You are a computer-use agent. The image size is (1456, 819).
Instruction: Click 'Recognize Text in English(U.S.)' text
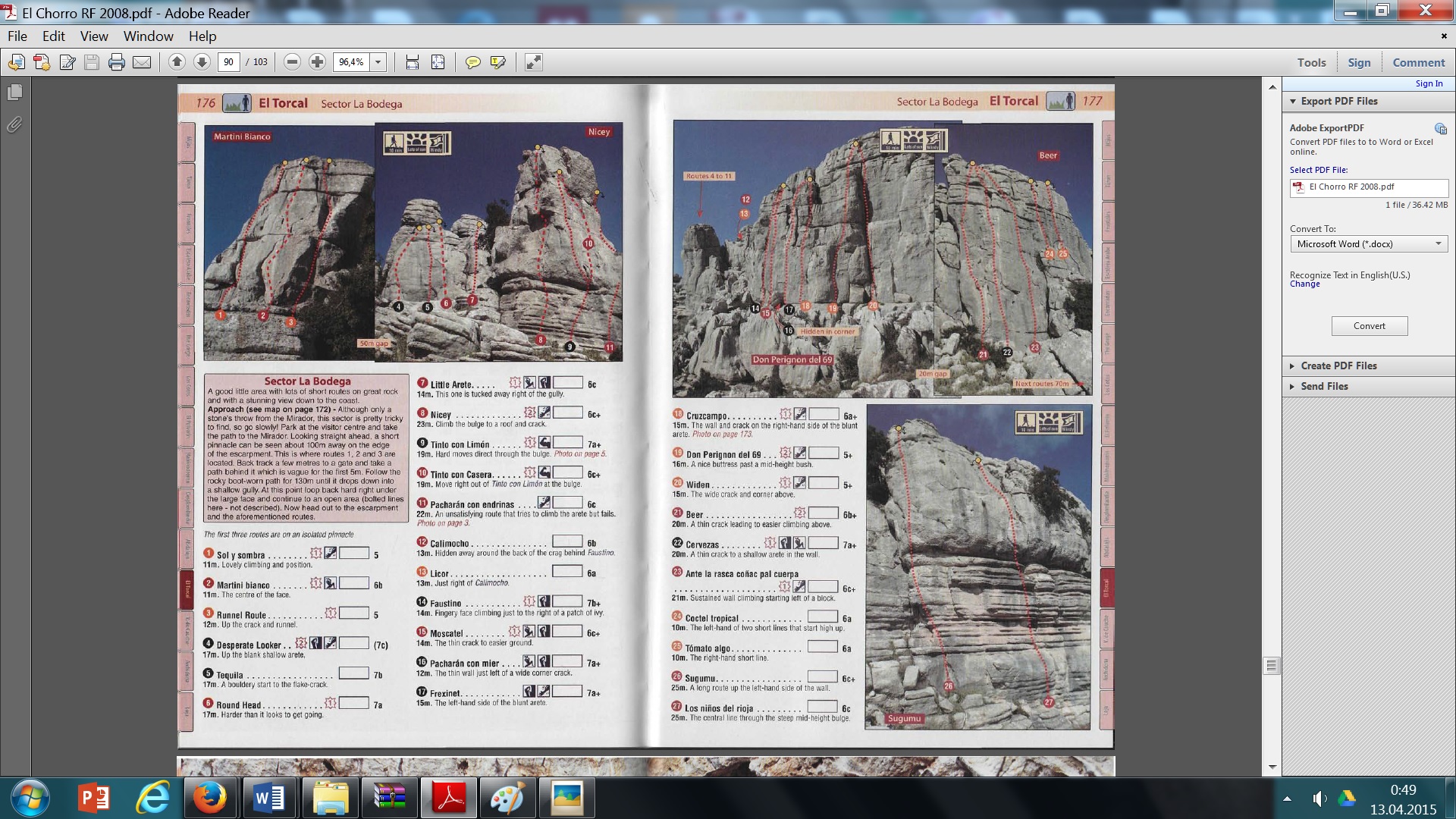(1350, 275)
